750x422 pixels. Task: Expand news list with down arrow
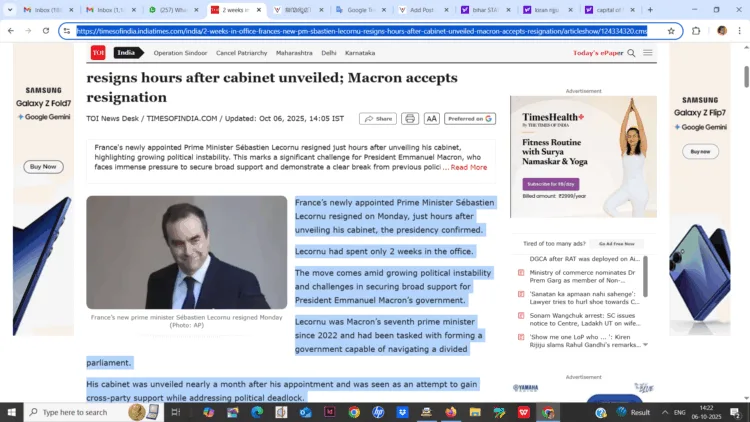coord(645,344)
